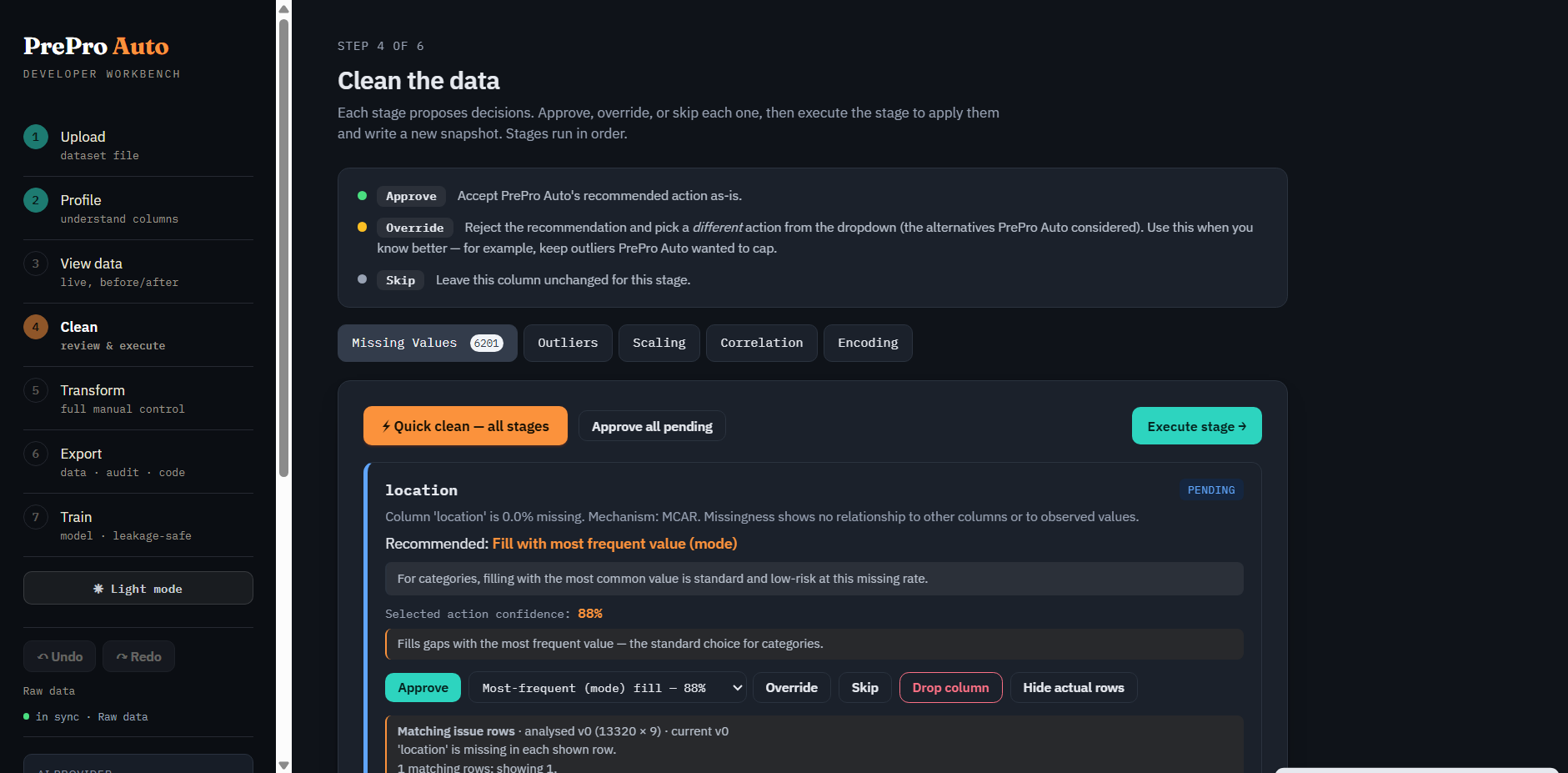Skip the location column
The height and width of the screenshot is (773, 1568).
pos(864,688)
